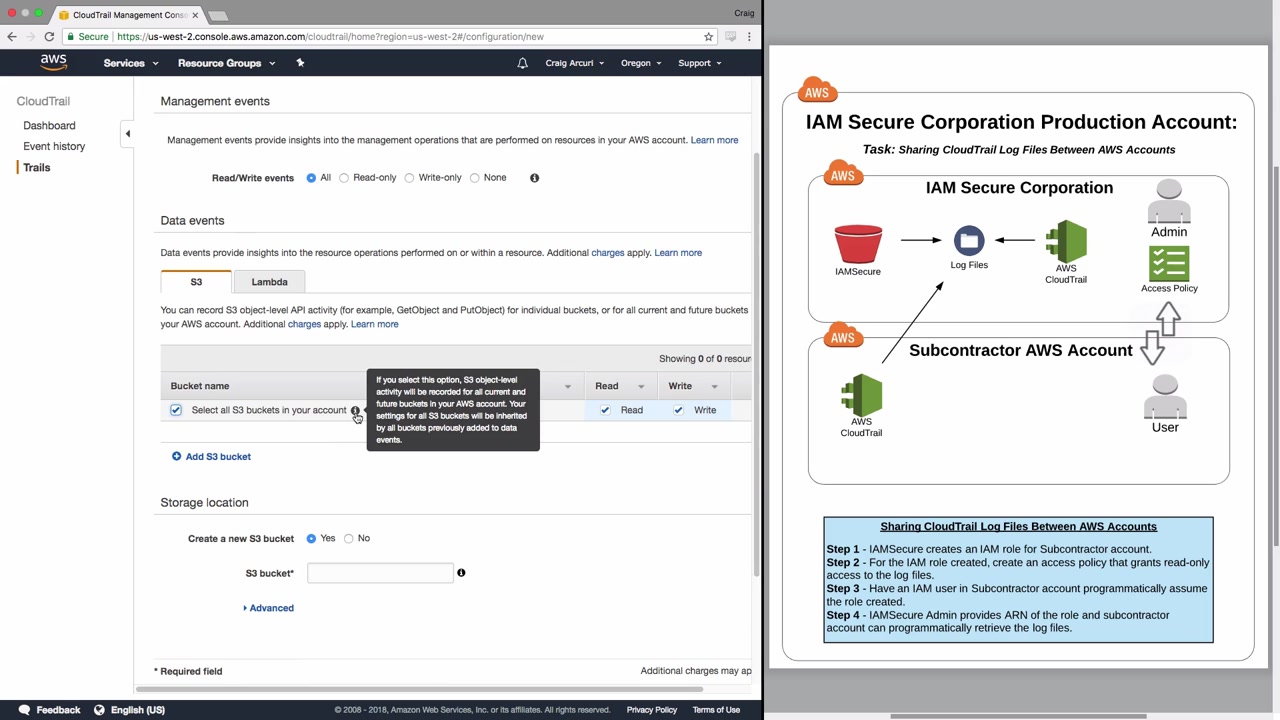This screenshot has height=720, width=1280.
Task: Click the AWS logo home icon
Action: [54, 62]
